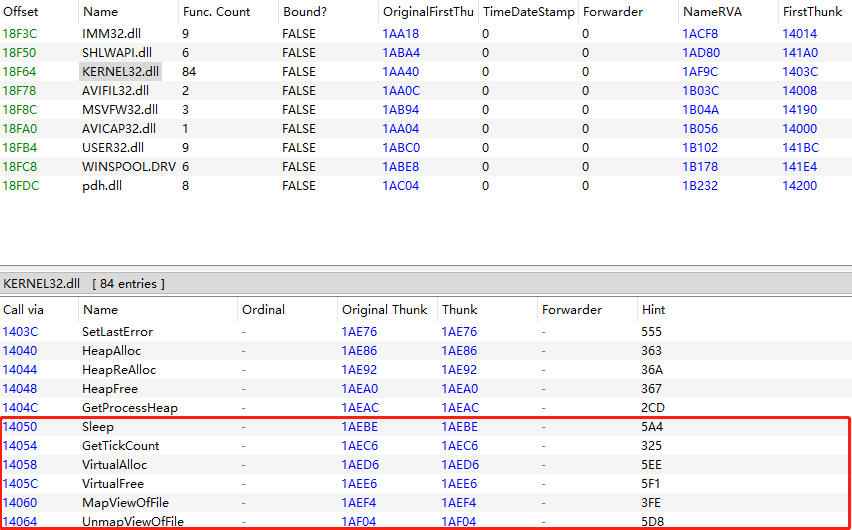This screenshot has width=852, height=530.
Task: Click the Original Thunk column header
Action: pos(387,310)
